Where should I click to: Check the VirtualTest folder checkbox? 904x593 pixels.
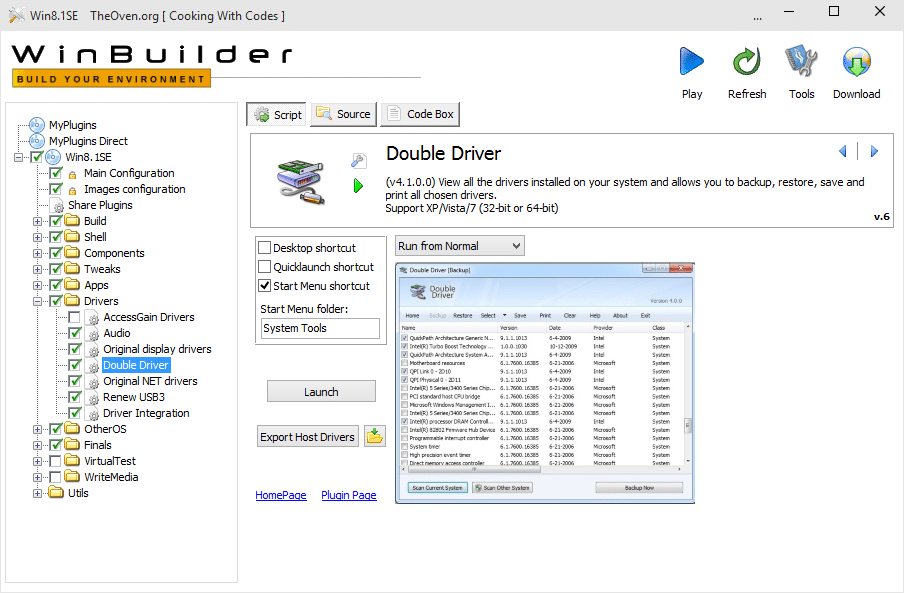tap(55, 461)
